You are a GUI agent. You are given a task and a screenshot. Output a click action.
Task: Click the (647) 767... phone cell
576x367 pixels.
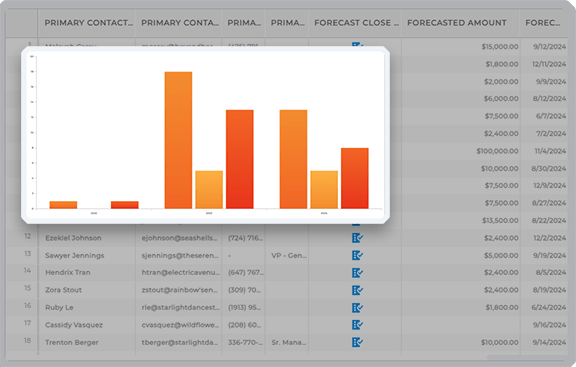(x=246, y=273)
